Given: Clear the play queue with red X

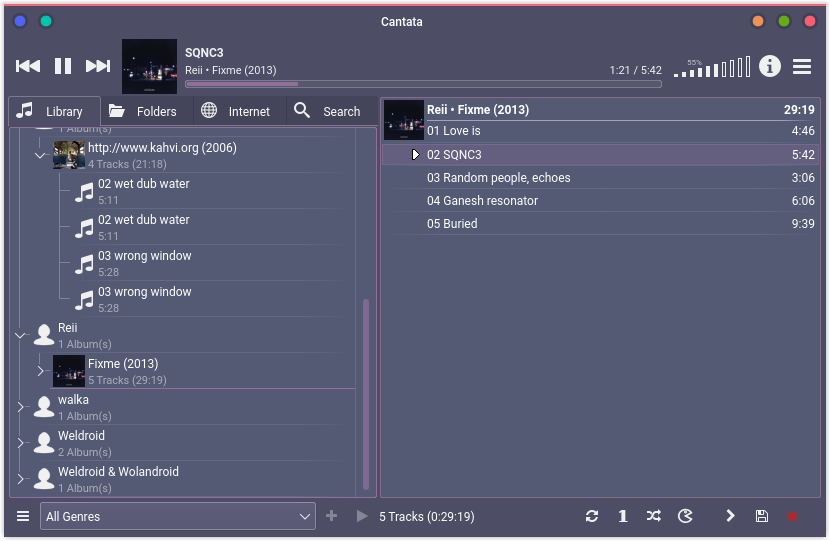Looking at the screenshot, I should [792, 516].
